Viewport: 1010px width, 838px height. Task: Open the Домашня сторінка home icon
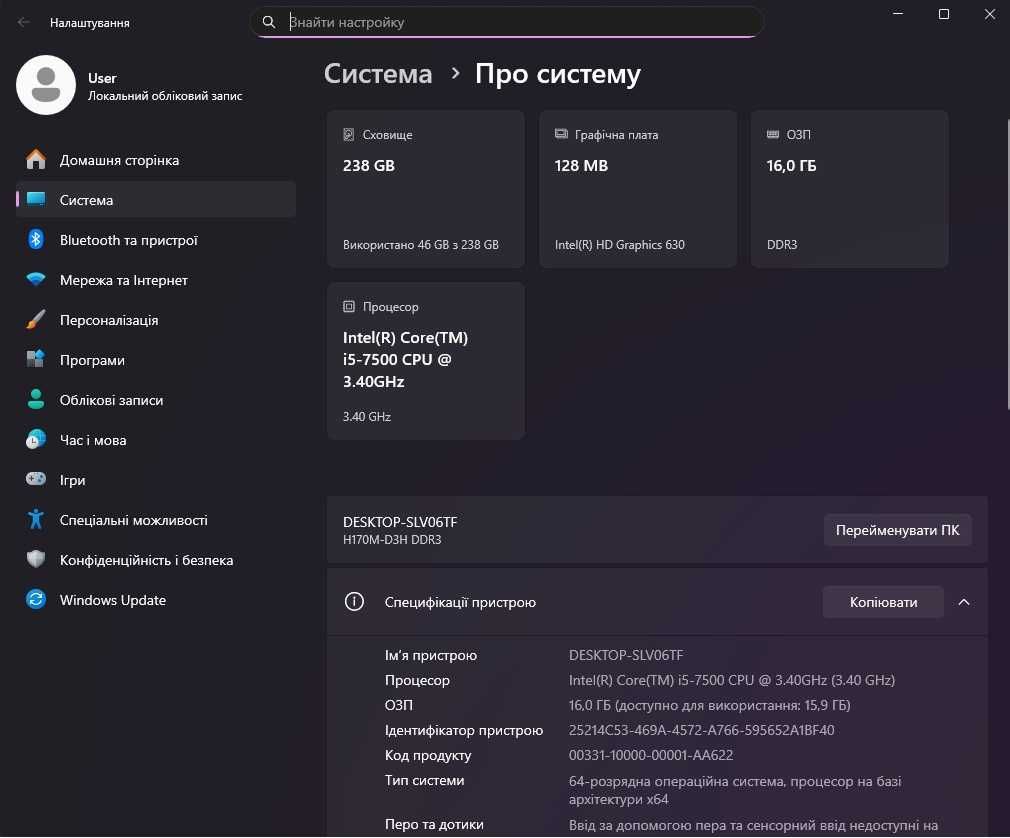(36, 160)
